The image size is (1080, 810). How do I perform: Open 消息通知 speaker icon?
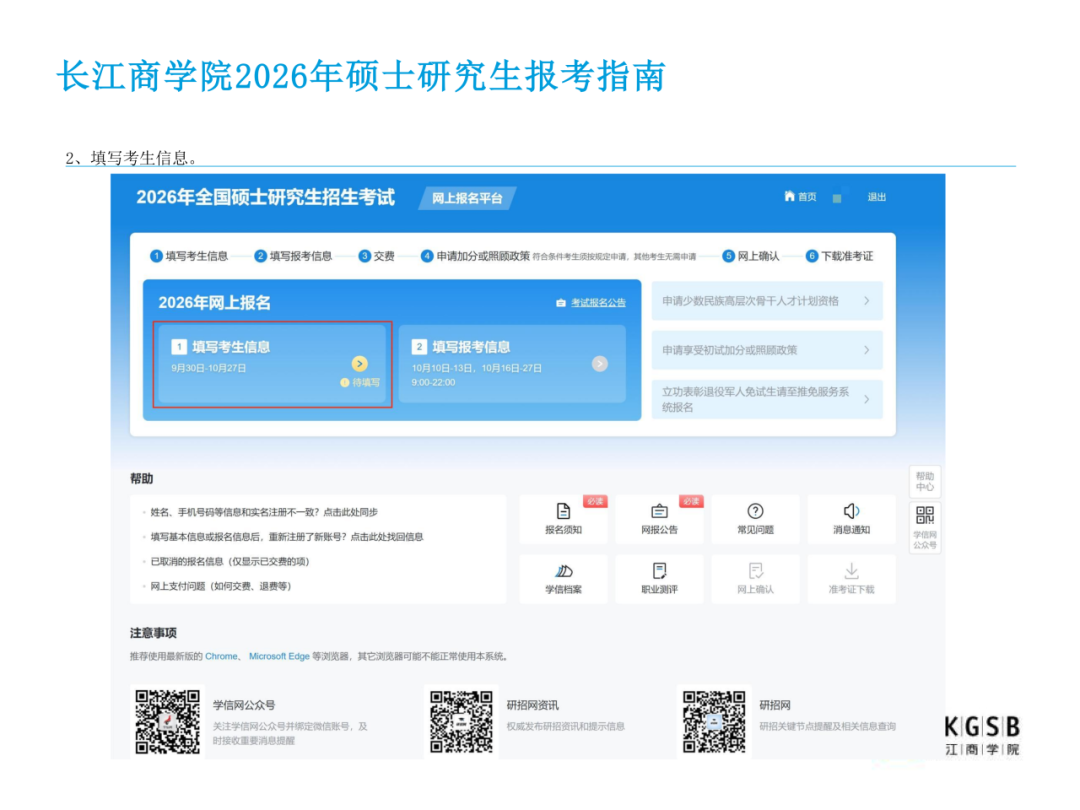pos(851,512)
